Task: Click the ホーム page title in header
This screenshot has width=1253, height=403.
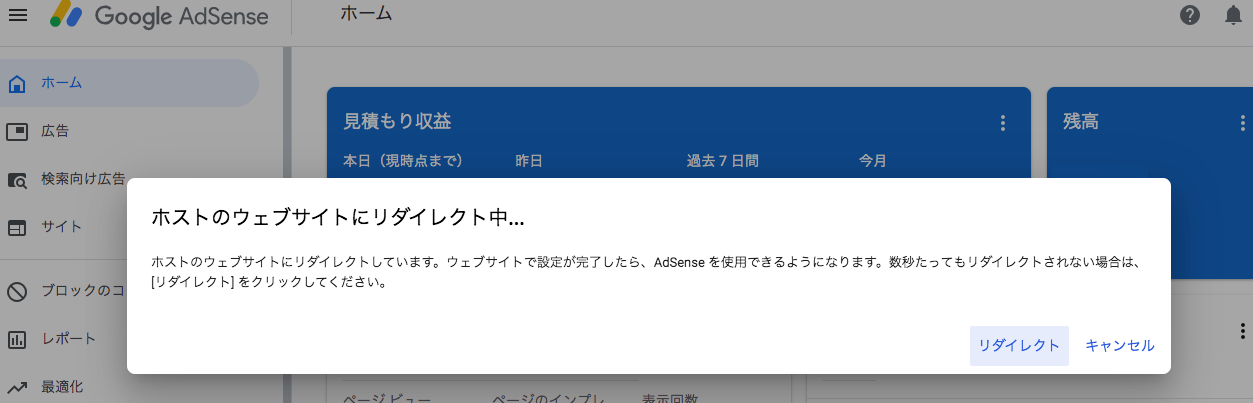Action: 366,14
